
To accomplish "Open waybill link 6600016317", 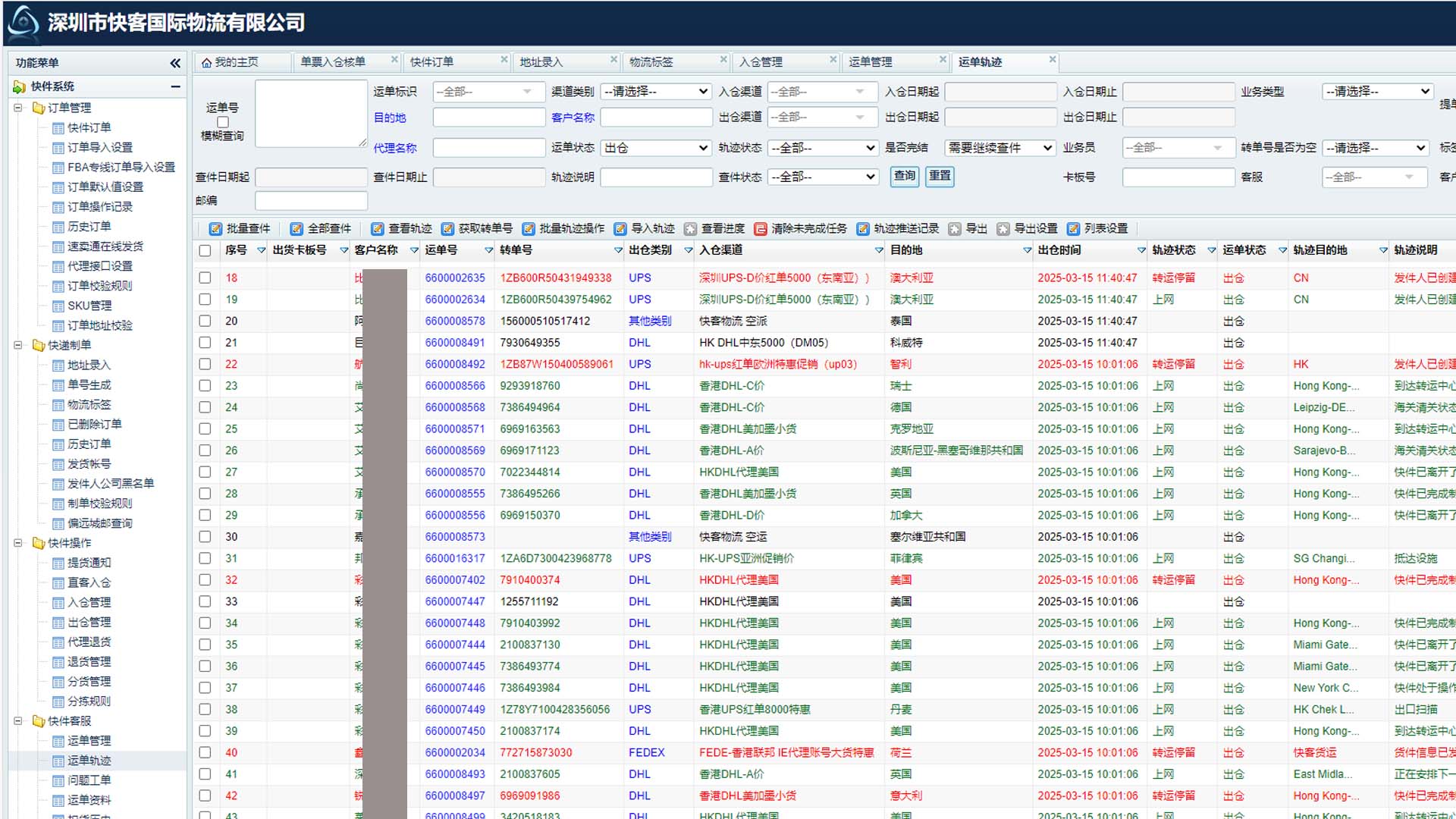I will 455,558.
